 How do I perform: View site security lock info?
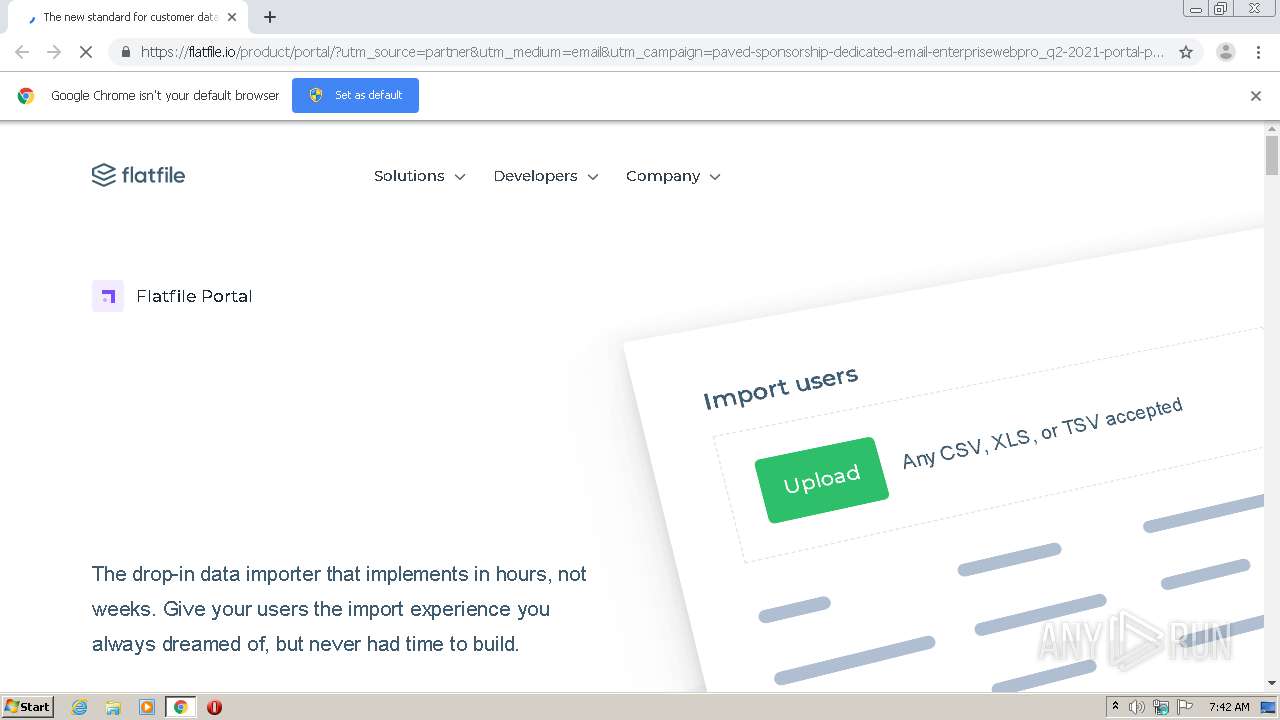pos(125,52)
